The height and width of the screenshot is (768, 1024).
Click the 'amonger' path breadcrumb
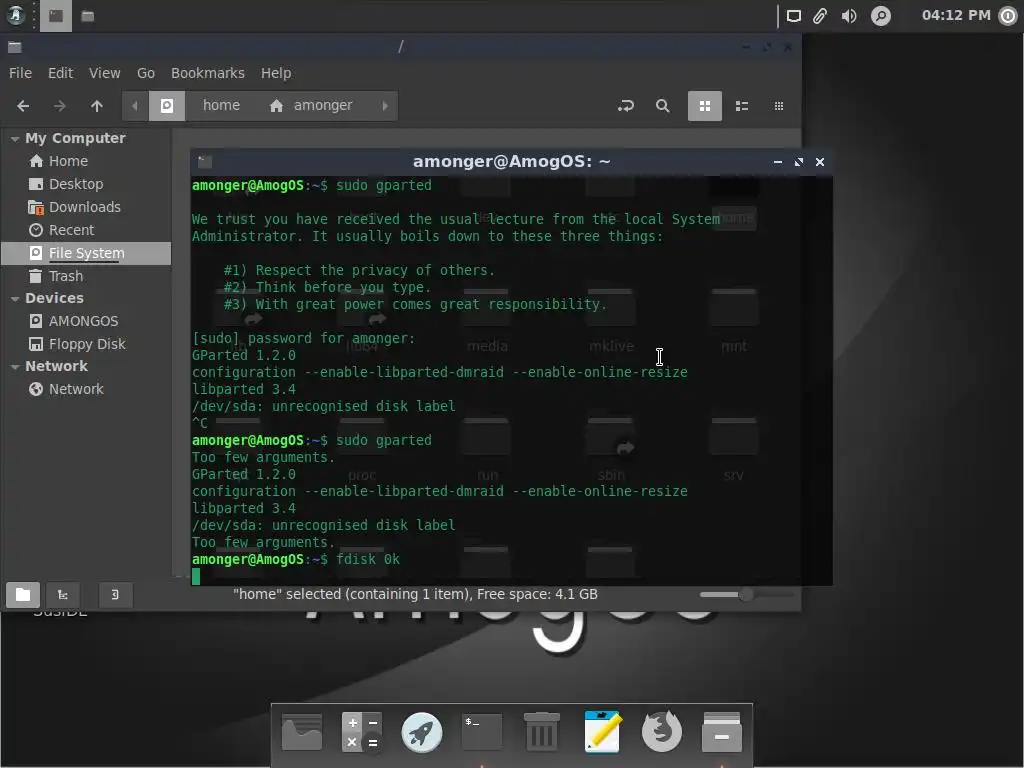pyautogui.click(x=312, y=106)
